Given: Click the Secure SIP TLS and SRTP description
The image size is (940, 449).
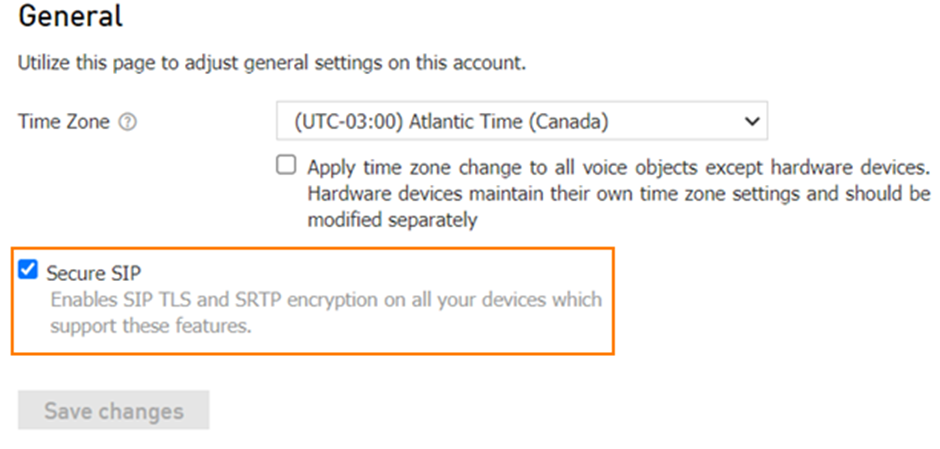Looking at the screenshot, I should (x=326, y=312).
